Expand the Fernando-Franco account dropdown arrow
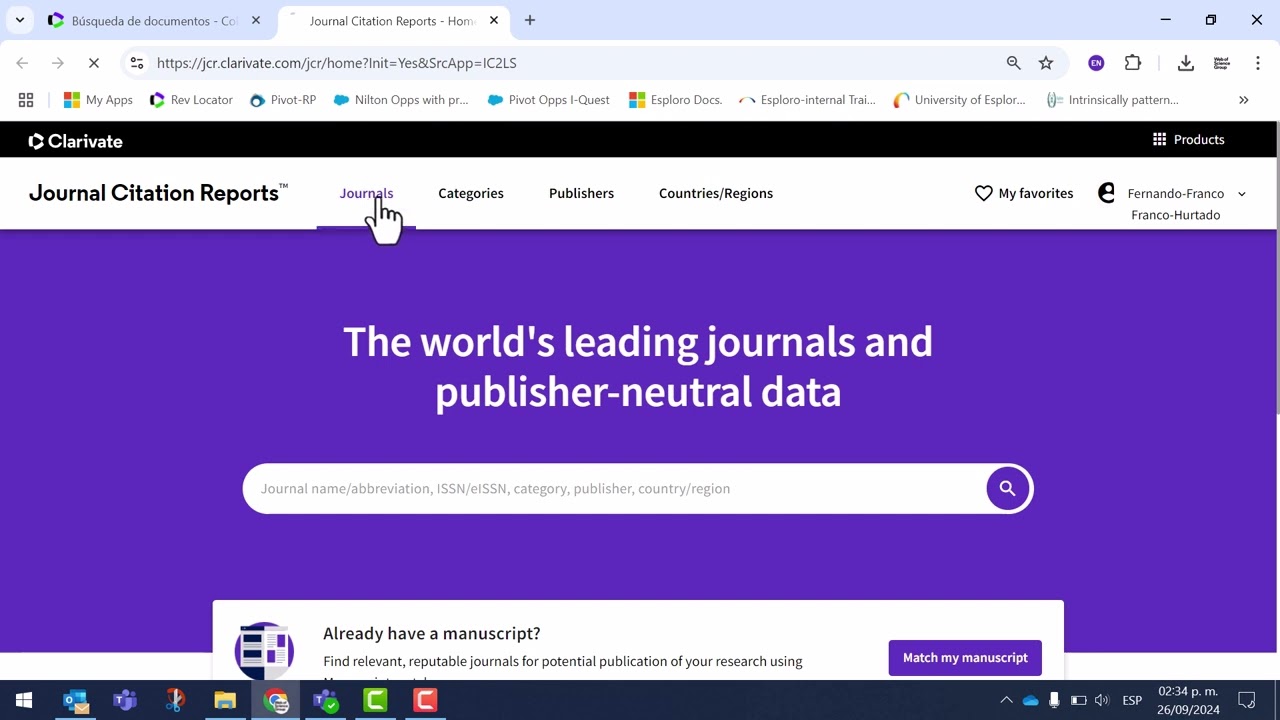 pyautogui.click(x=1242, y=194)
